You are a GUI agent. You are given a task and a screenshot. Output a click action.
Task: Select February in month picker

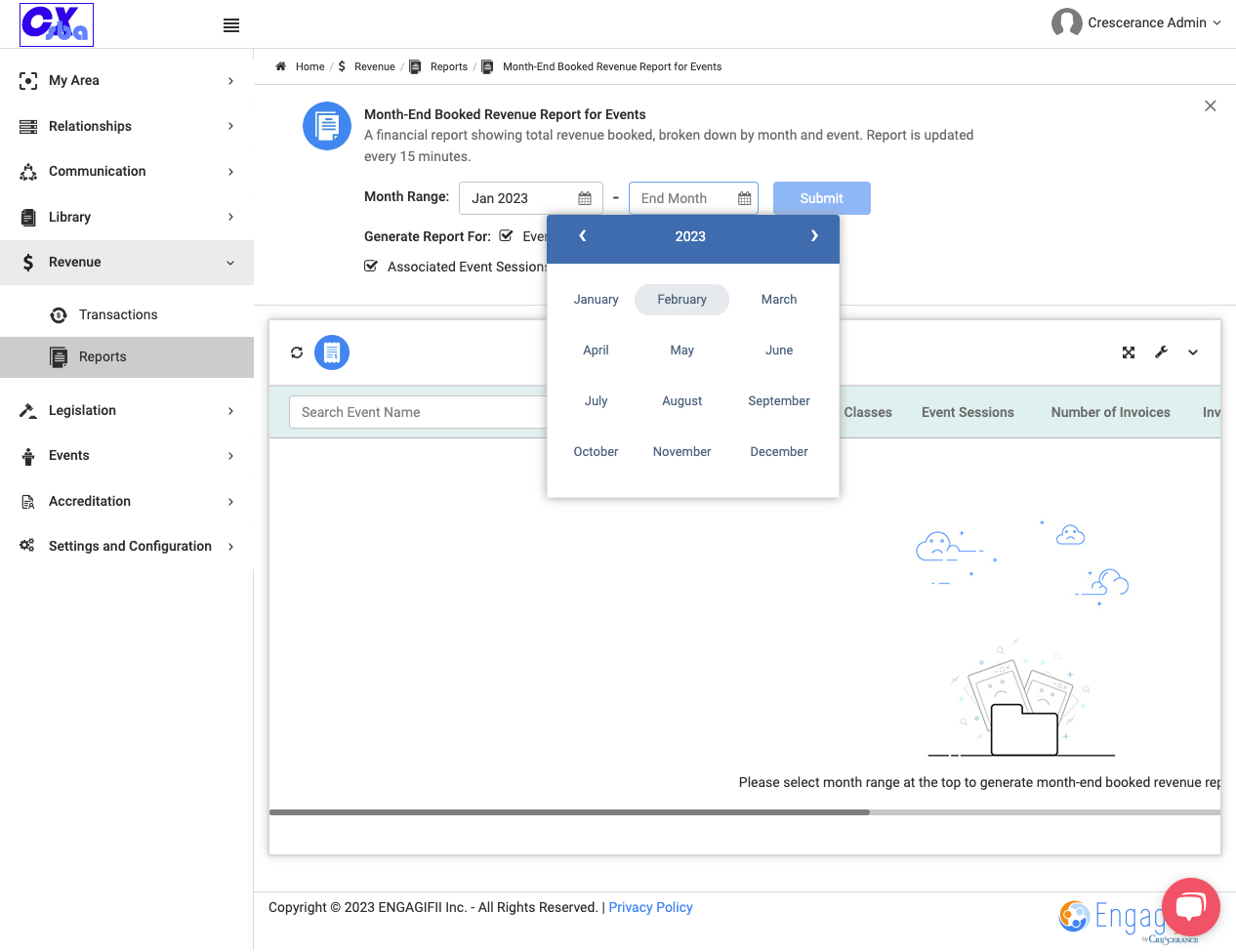681,300
